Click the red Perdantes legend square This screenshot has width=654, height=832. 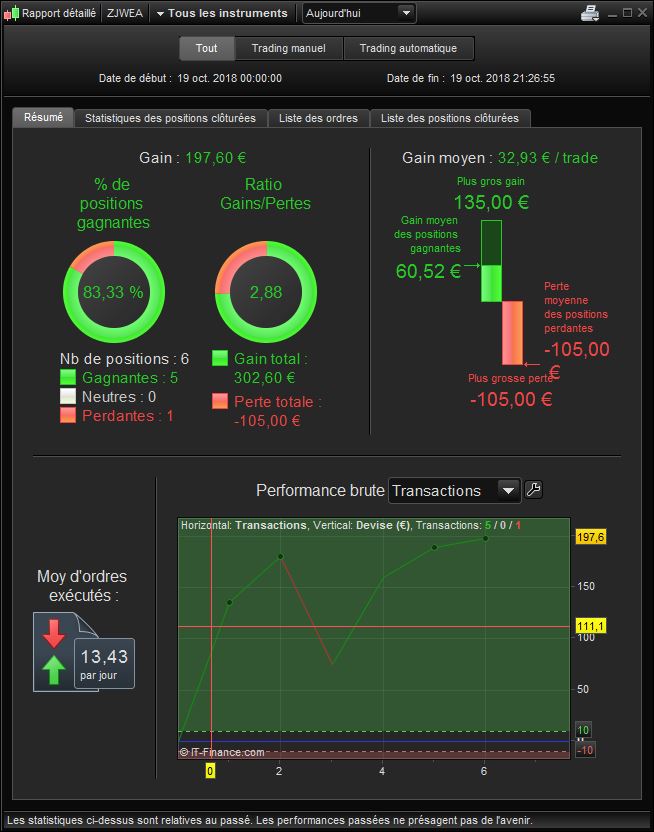[68, 415]
